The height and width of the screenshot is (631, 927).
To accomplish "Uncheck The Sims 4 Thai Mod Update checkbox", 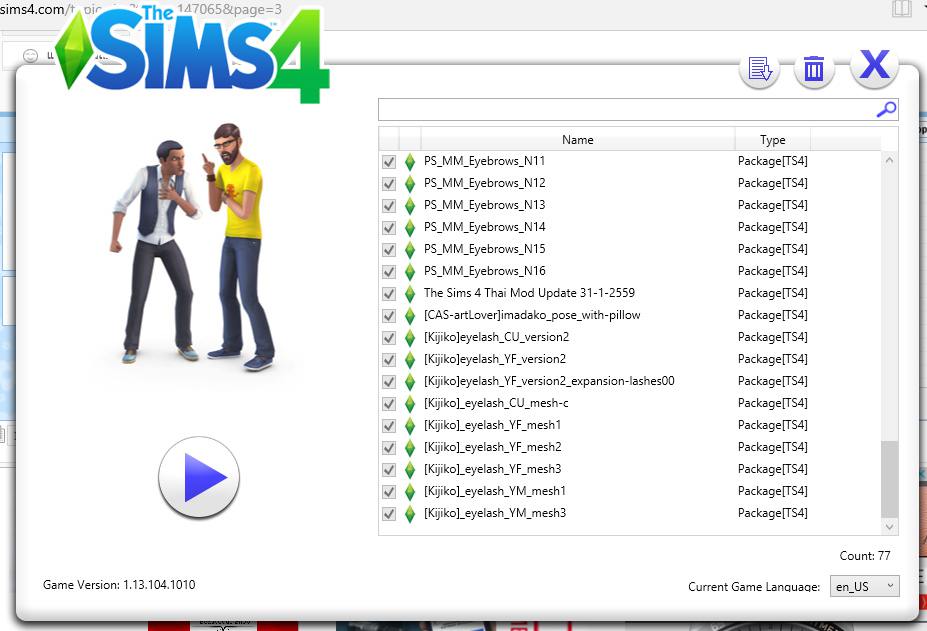I will click(x=389, y=293).
